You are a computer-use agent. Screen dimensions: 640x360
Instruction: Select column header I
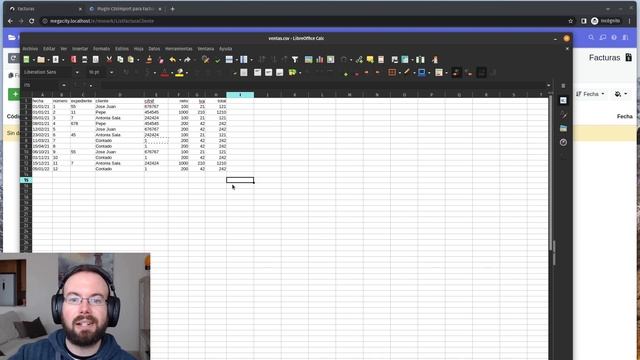click(240, 95)
